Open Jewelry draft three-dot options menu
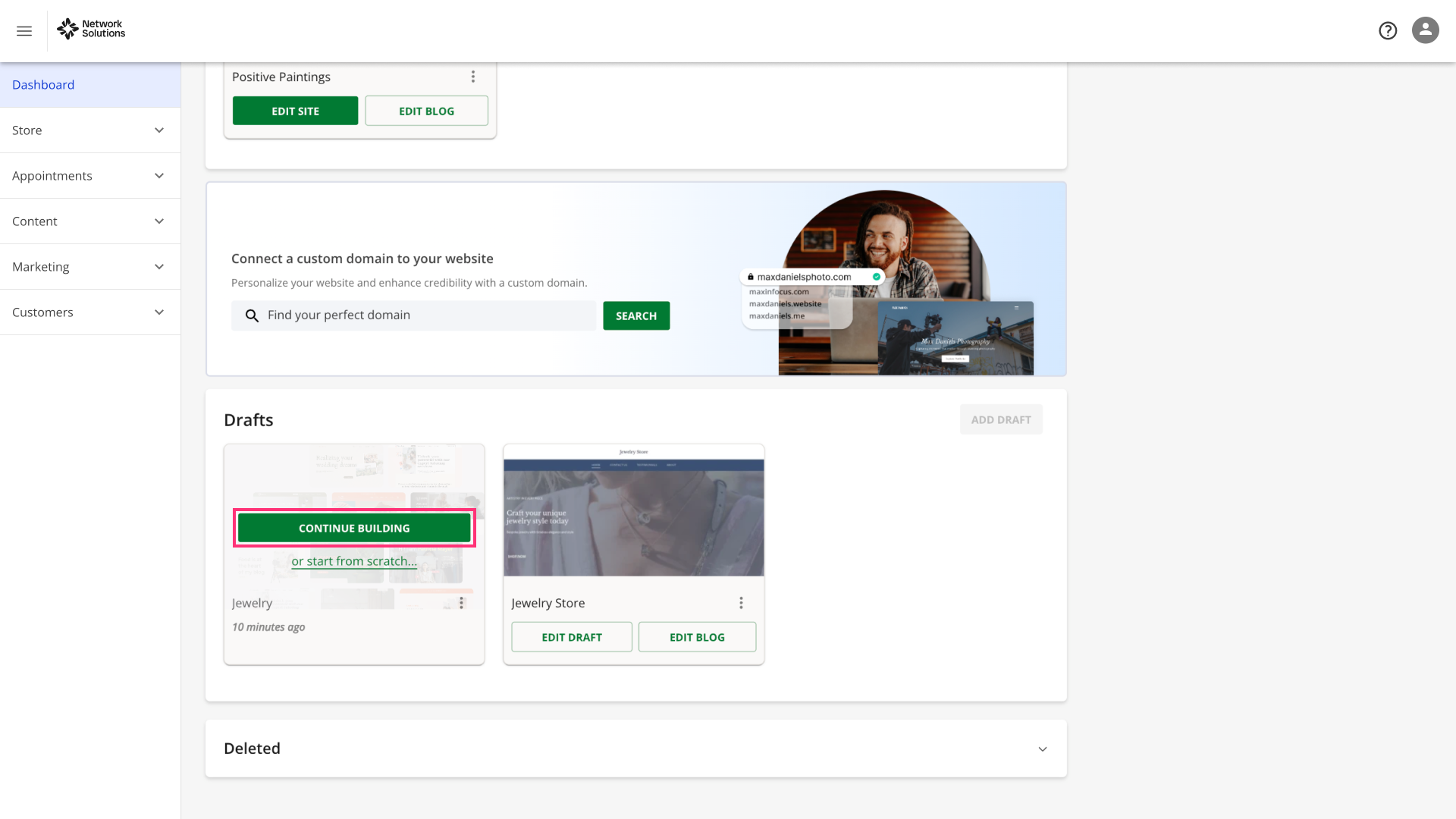This screenshot has width=1456, height=819. click(x=461, y=603)
